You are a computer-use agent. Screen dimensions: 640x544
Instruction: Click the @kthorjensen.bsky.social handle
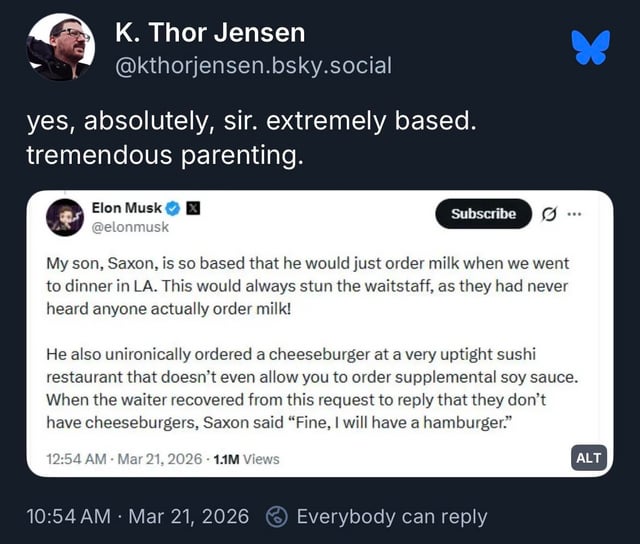pyautogui.click(x=253, y=66)
